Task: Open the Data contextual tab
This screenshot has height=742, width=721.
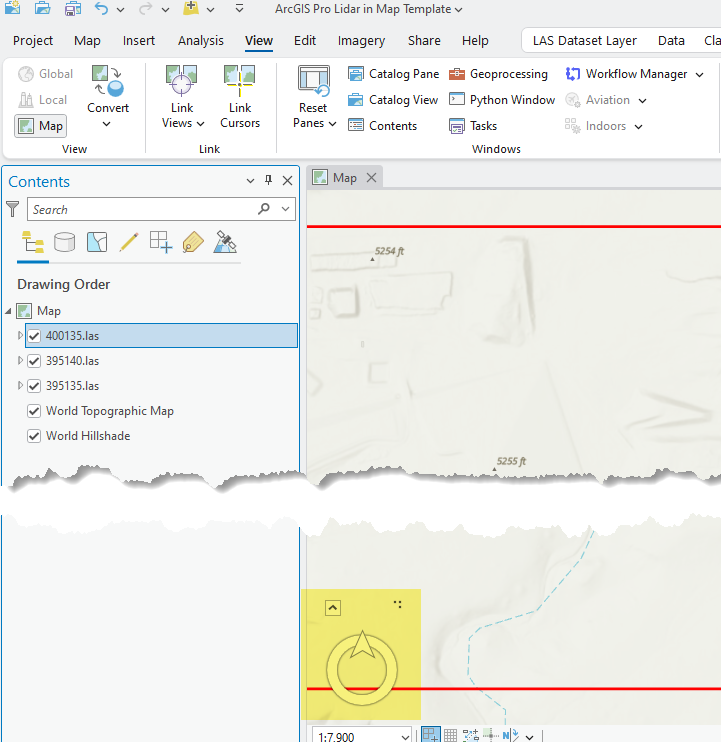Action: 671,41
